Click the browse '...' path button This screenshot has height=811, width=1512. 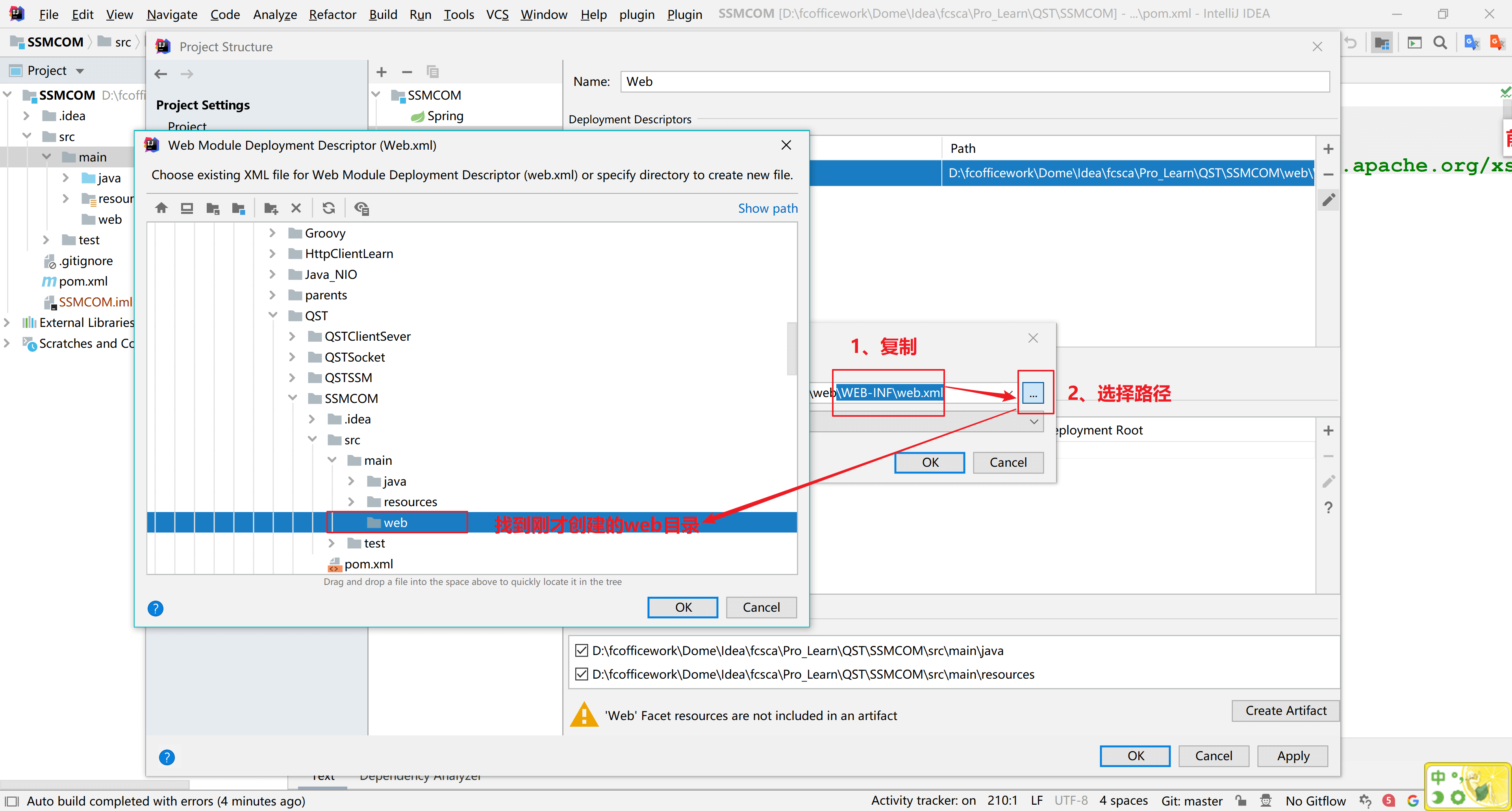pos(1032,393)
